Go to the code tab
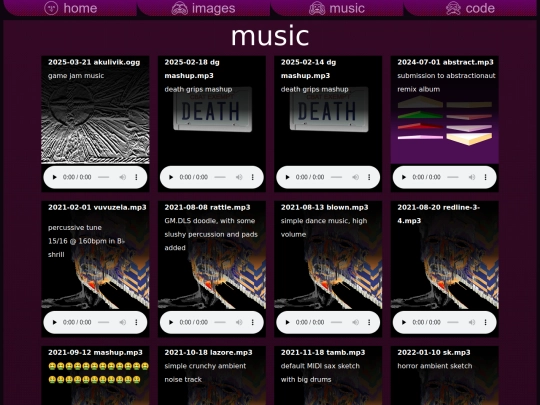The image size is (540, 405). [470, 8]
